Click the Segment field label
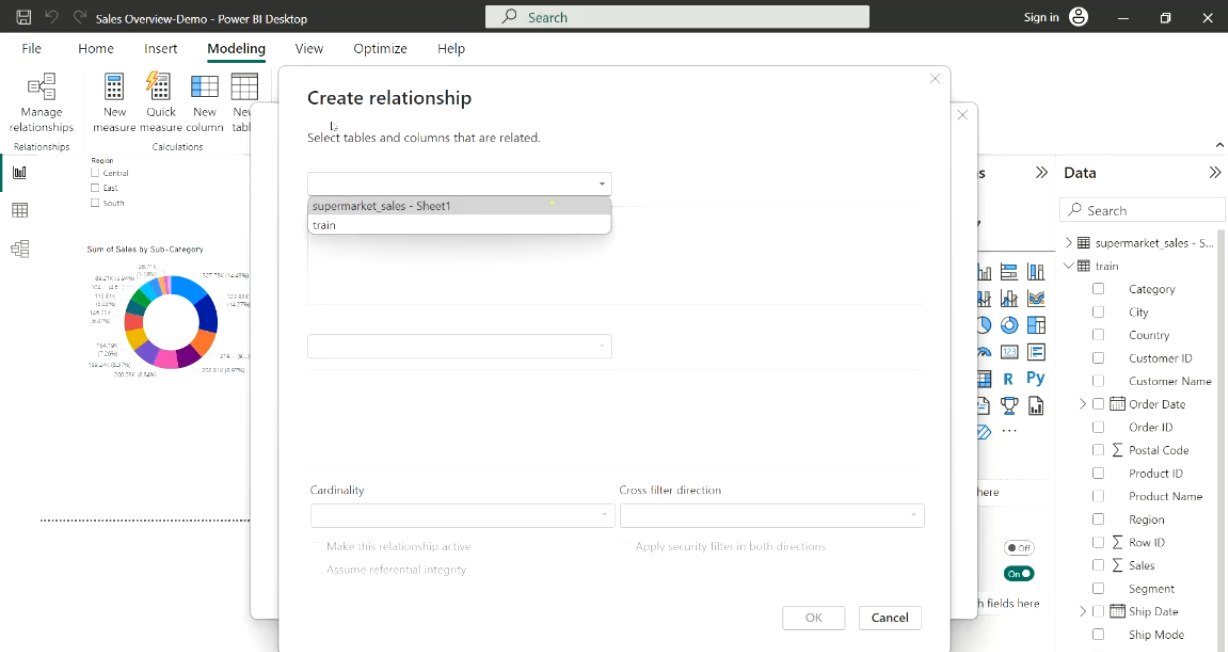 coord(1151,589)
